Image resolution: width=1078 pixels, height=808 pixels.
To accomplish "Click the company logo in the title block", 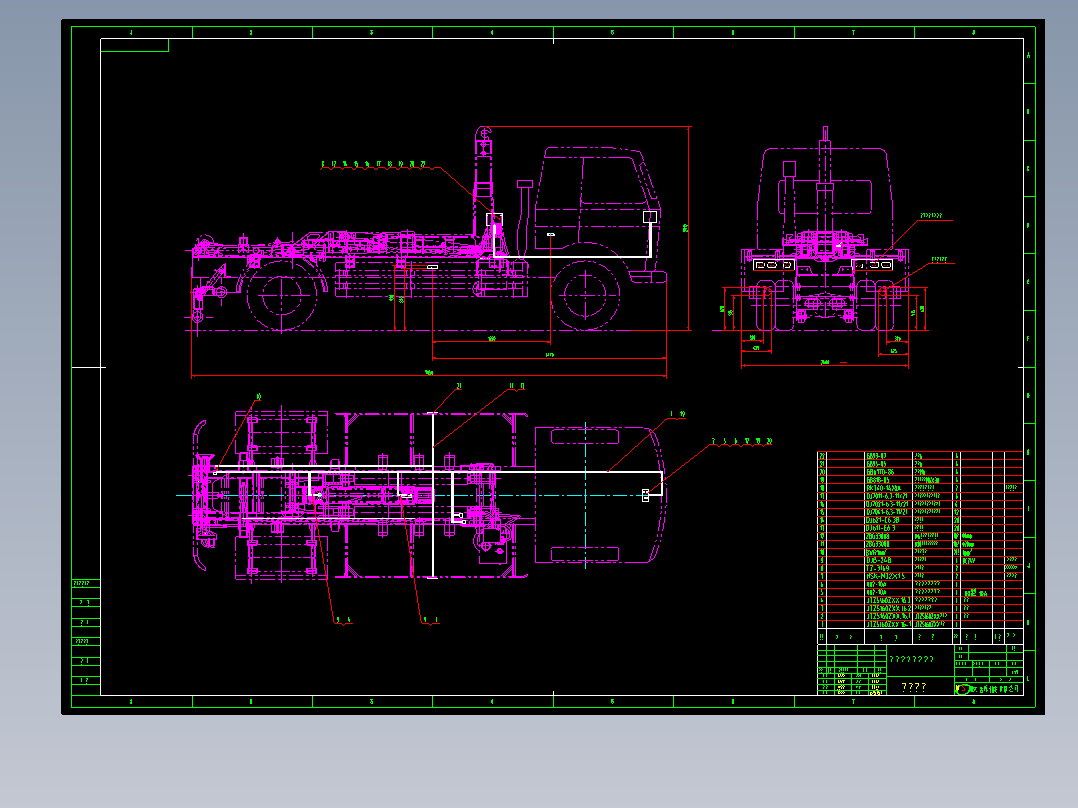I will (x=962, y=688).
